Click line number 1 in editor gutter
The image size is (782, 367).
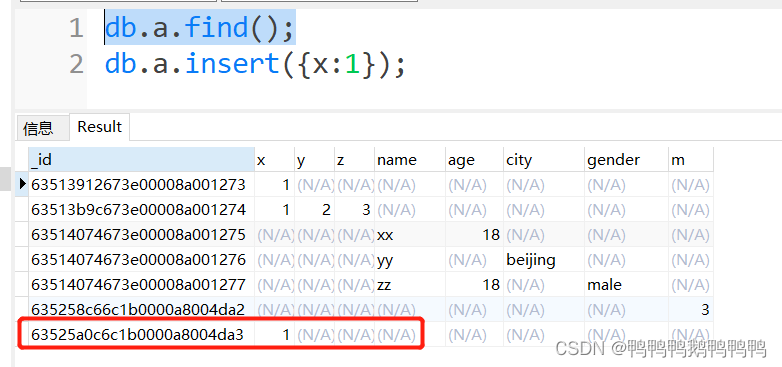point(76,28)
